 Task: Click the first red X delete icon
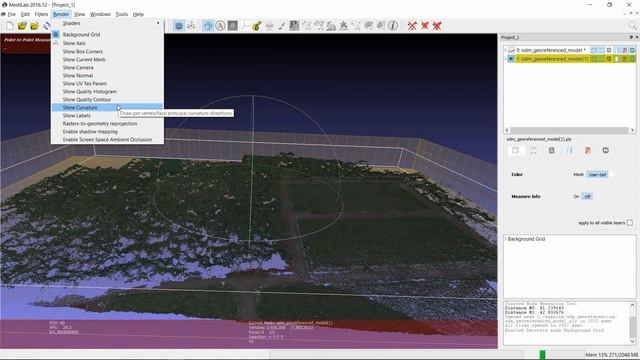coord(412,26)
